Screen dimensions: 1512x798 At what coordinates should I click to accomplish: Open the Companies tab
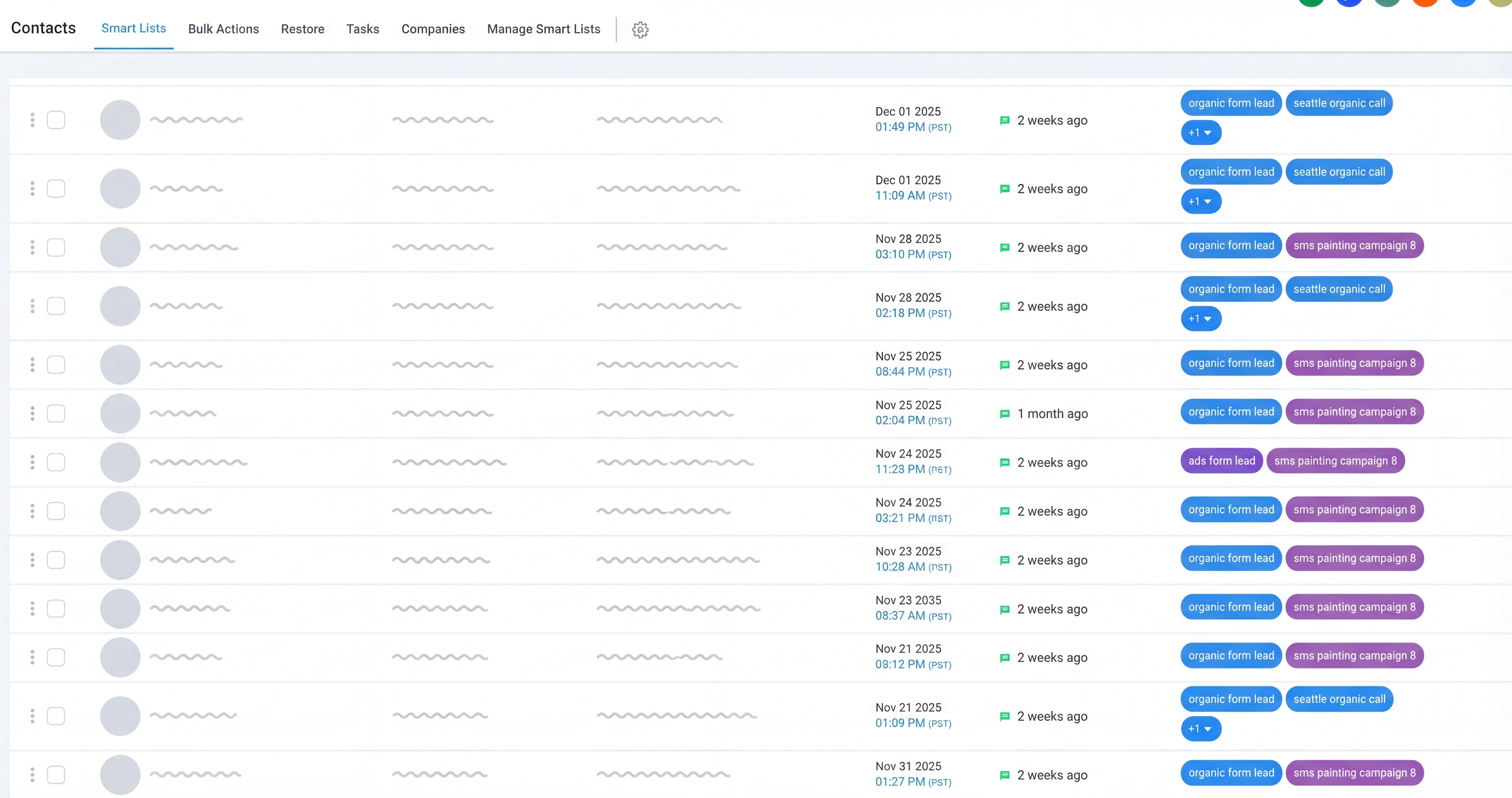pyautogui.click(x=433, y=29)
